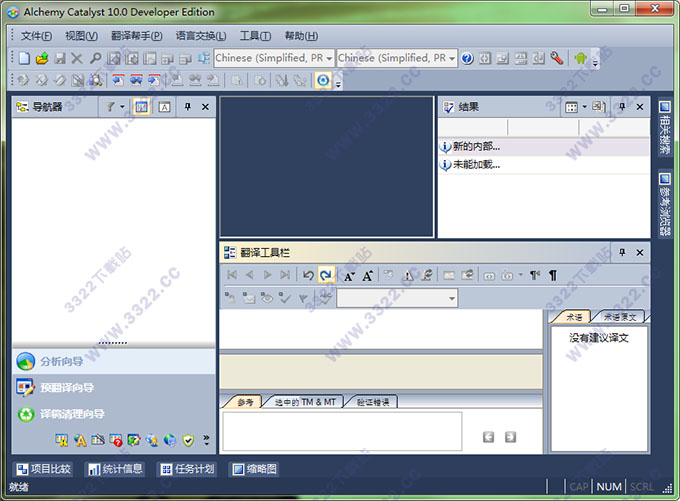Image resolution: width=680 pixels, height=501 pixels.
Task: Click the red wrench tool icon
Action: tap(556, 58)
